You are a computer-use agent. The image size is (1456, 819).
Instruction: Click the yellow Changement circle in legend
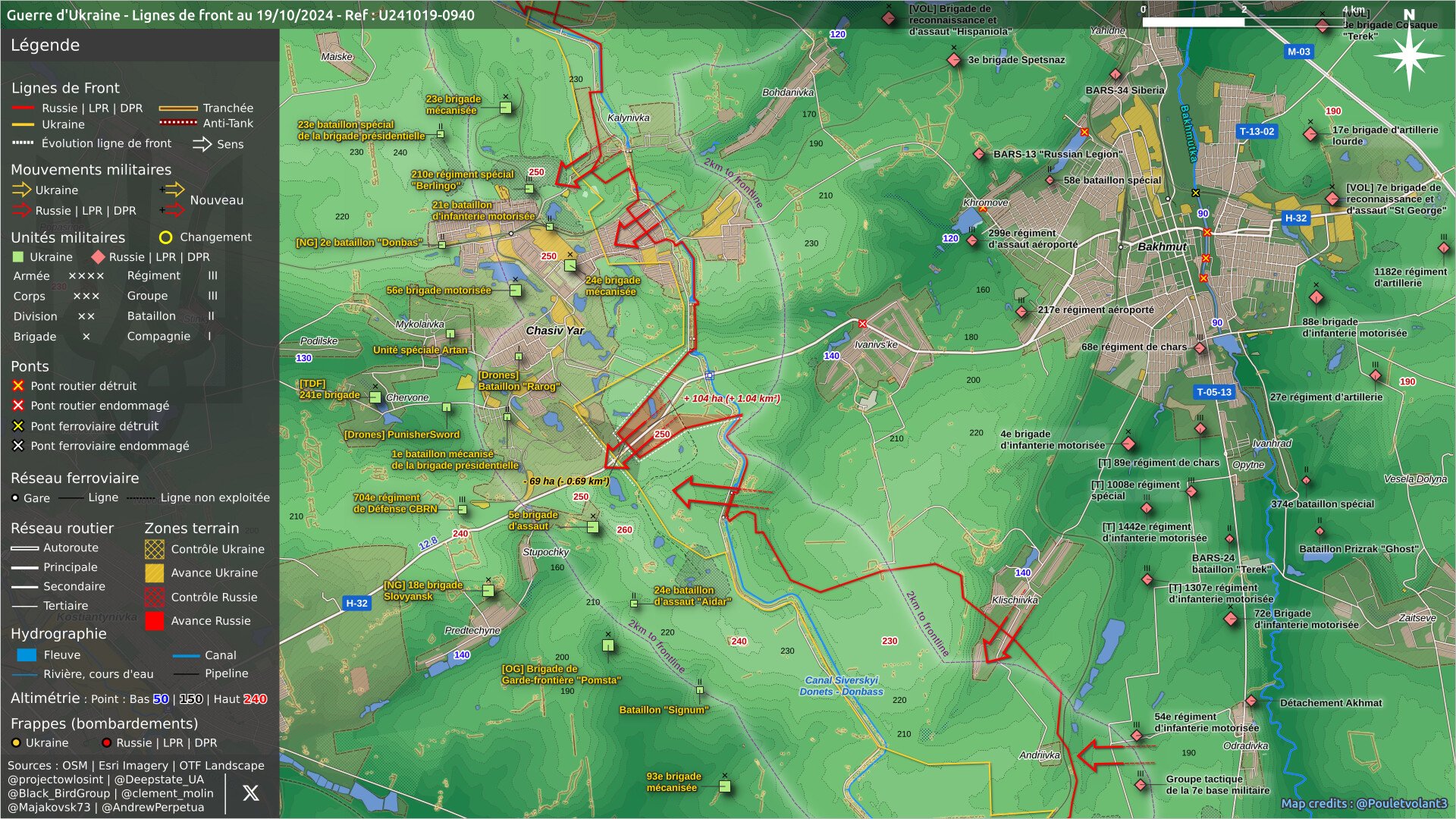tap(165, 237)
